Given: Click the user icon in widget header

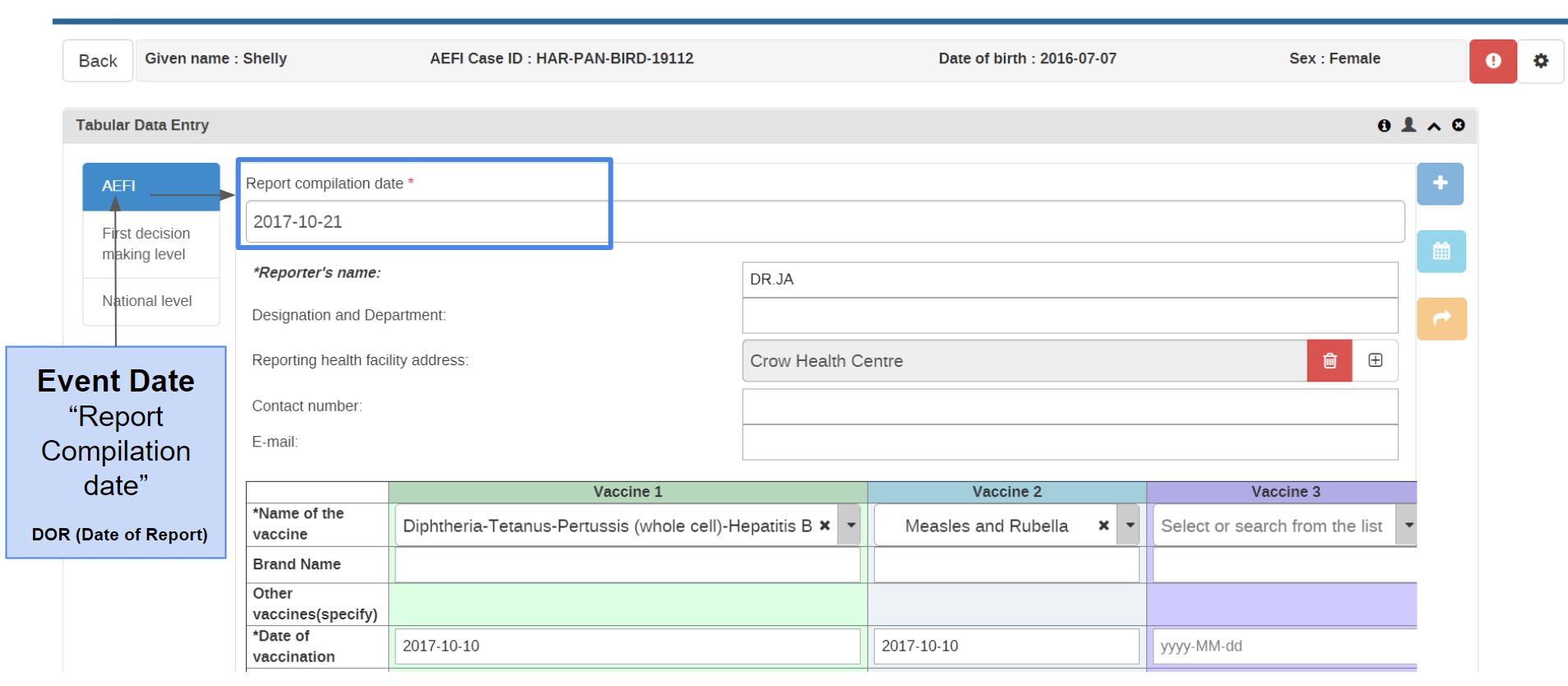Looking at the screenshot, I should coord(1408,125).
